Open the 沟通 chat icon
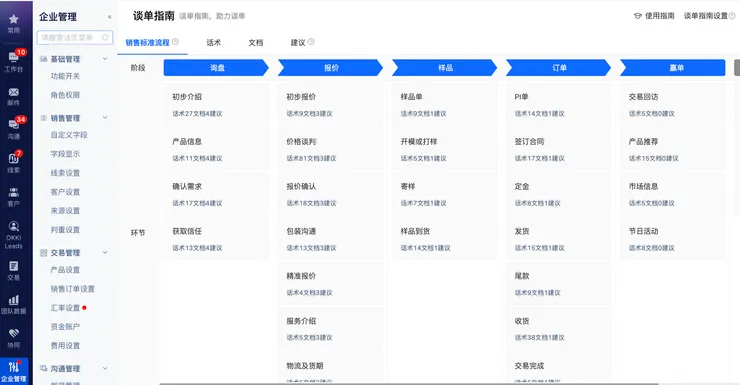 tap(13, 125)
